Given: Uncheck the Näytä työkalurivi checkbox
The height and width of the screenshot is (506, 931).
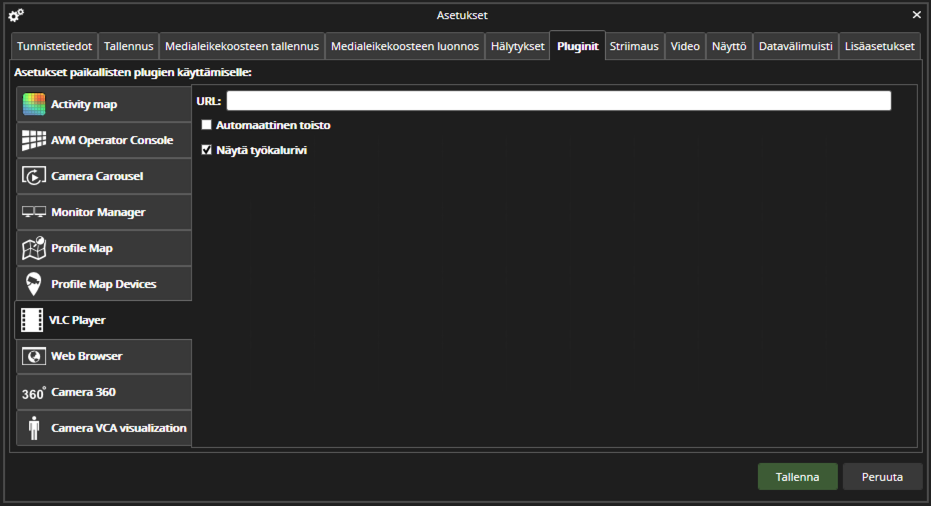Looking at the screenshot, I should [x=207, y=150].
